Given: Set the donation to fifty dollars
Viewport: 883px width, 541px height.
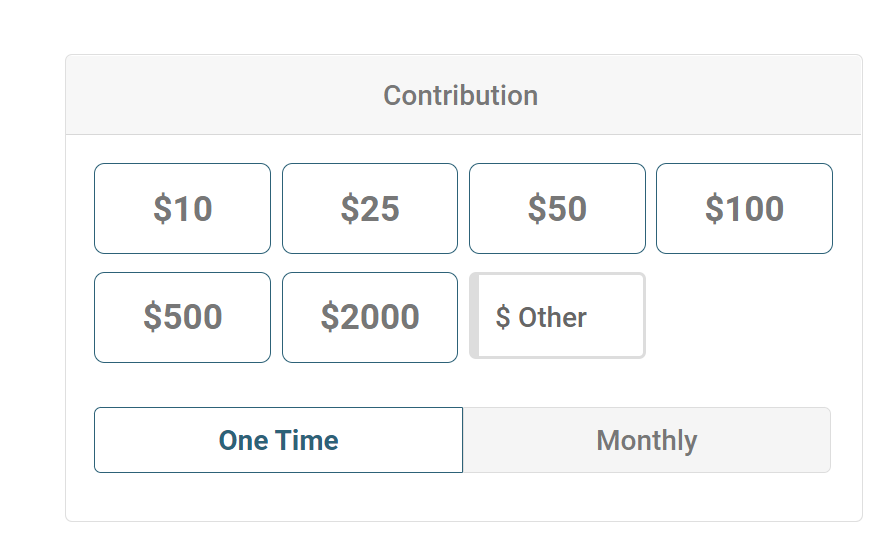Looking at the screenshot, I should pyautogui.click(x=557, y=208).
